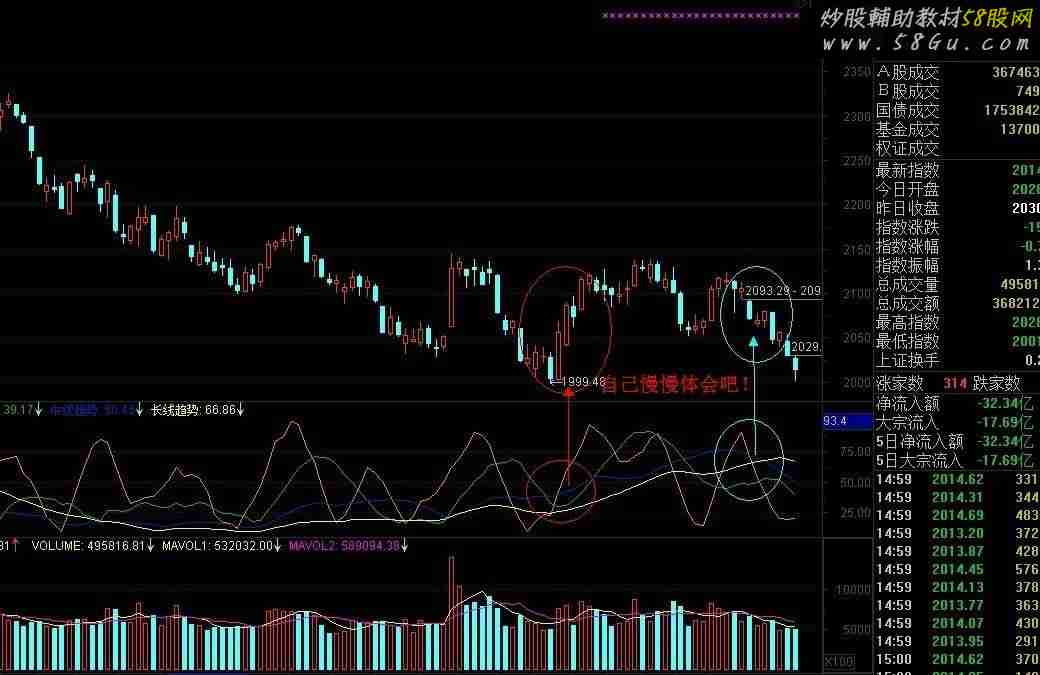Click the red 314 rising count value
The height and width of the screenshot is (675, 1040).
(x=955, y=383)
